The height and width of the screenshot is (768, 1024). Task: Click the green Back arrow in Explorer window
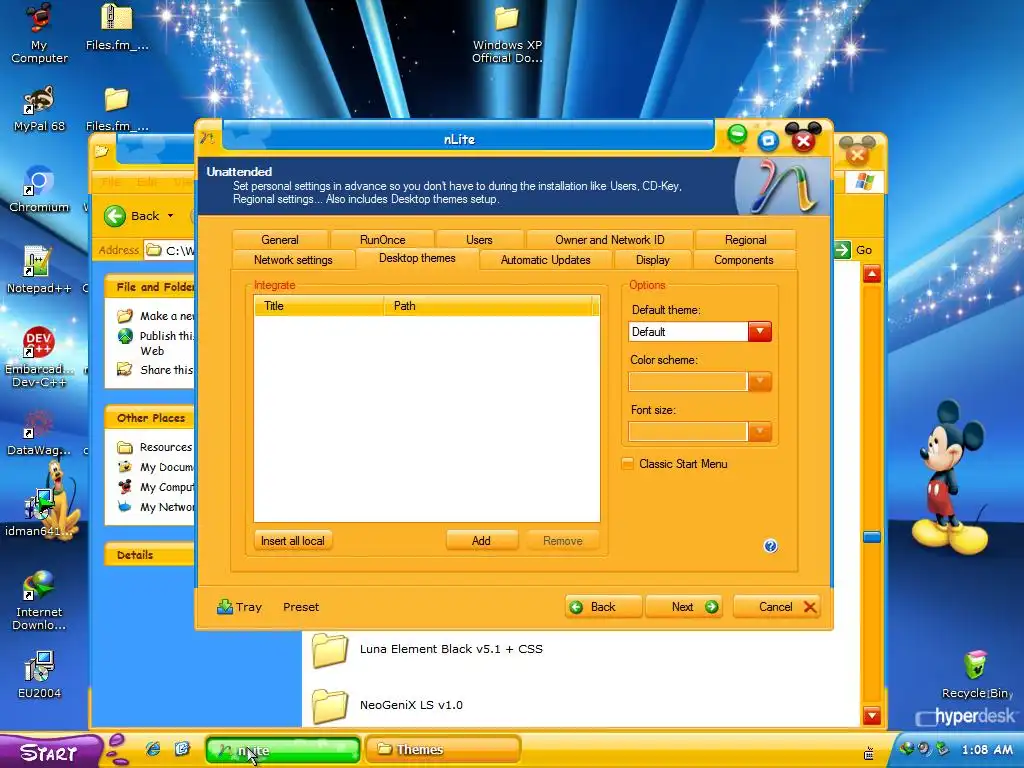(x=115, y=216)
